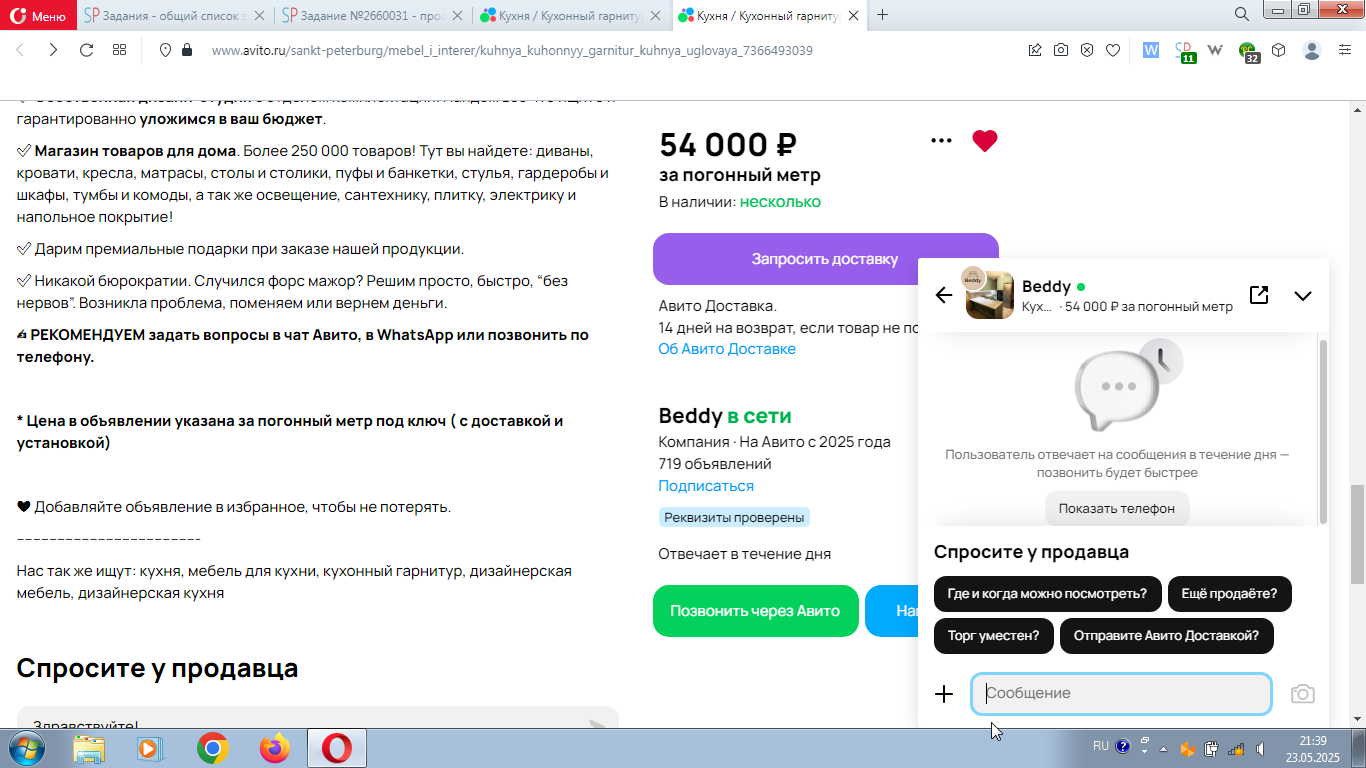1366x768 pixels.
Task: Open chat in new window icon
Action: 1259,295
